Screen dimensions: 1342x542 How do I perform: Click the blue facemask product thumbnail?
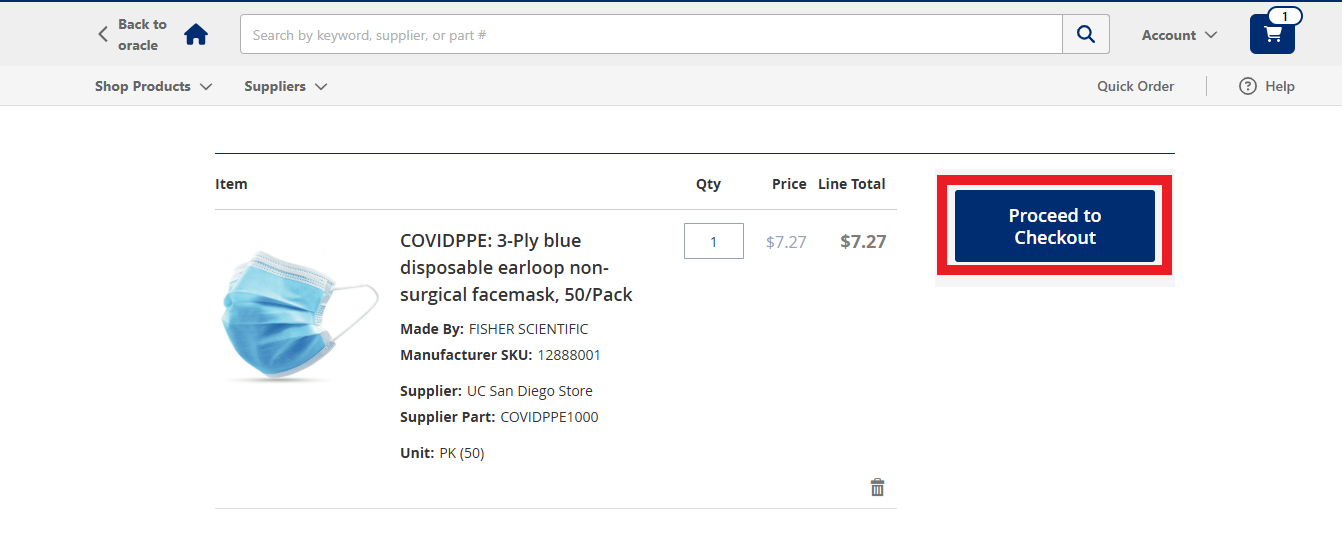coord(300,316)
